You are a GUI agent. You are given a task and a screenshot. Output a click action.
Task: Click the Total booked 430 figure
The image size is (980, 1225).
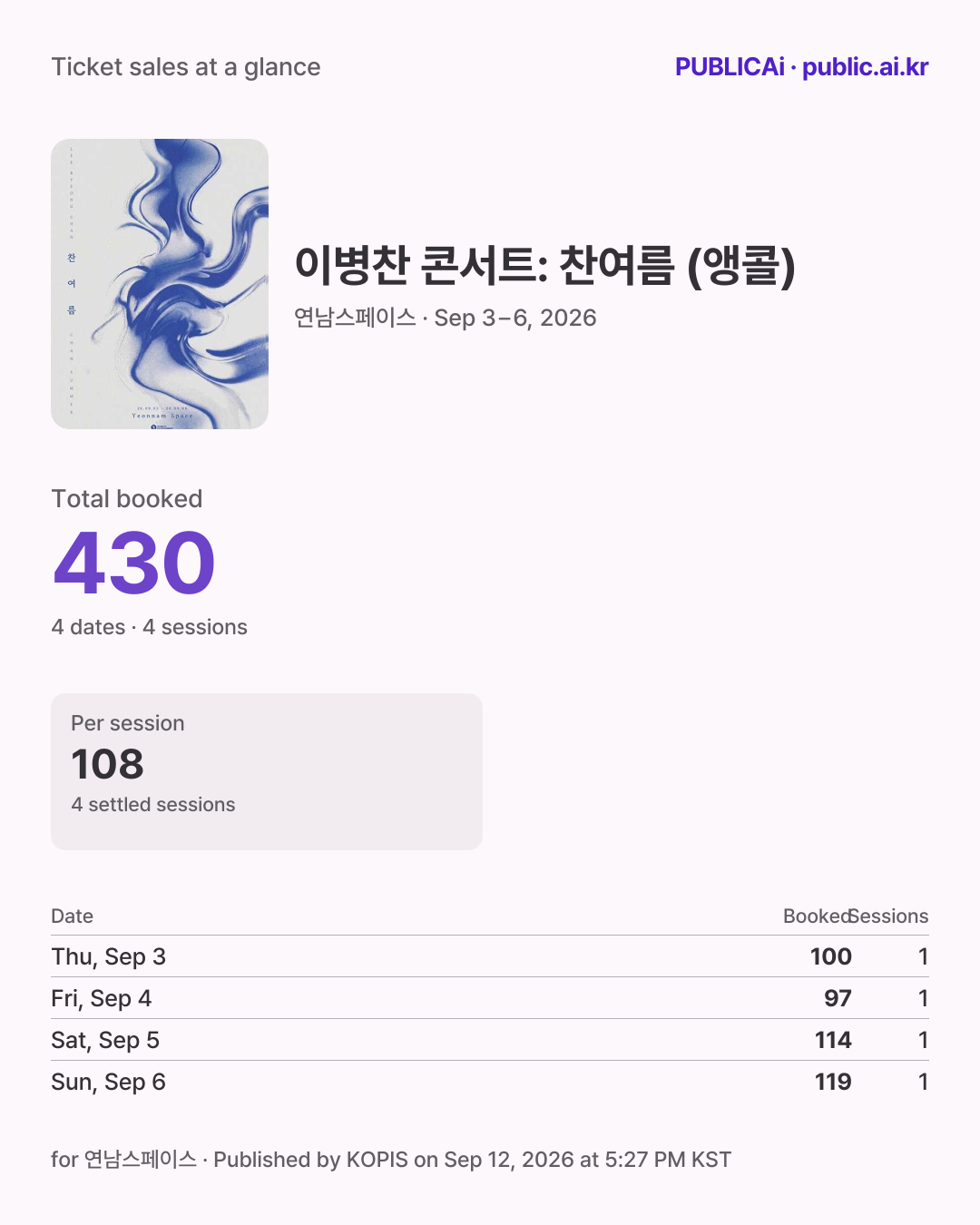[134, 563]
